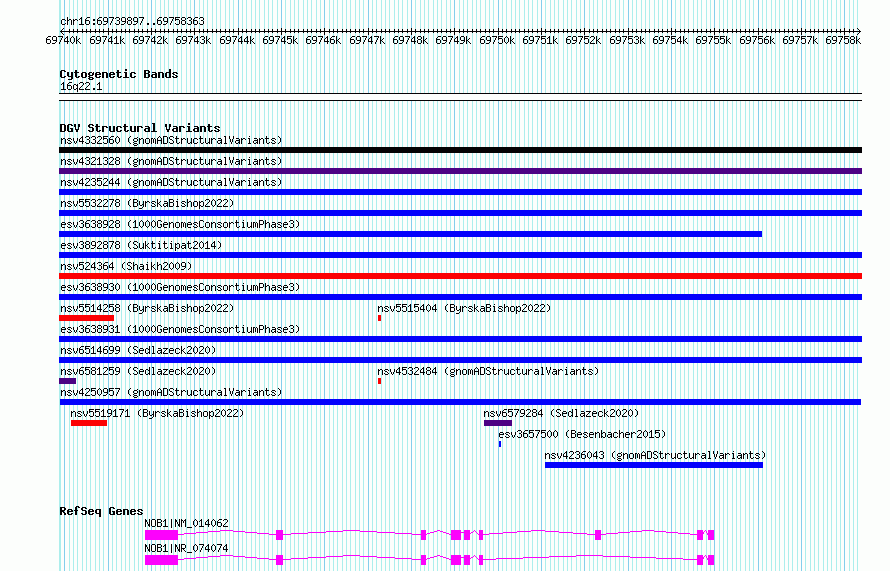Open the esv3657500 Besenbacher2015 label
This screenshot has height=571, width=890.
point(582,434)
